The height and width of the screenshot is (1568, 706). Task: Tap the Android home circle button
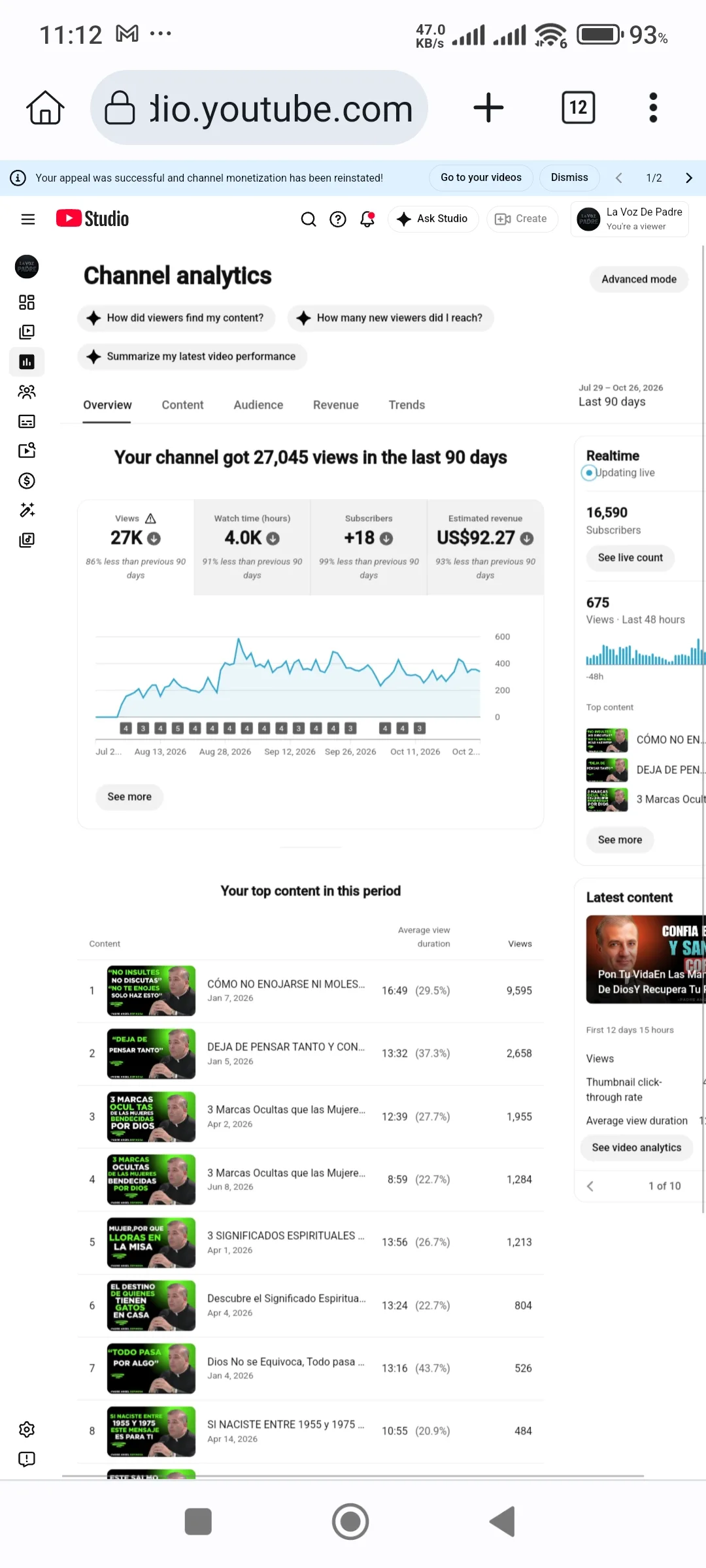coord(350,1522)
